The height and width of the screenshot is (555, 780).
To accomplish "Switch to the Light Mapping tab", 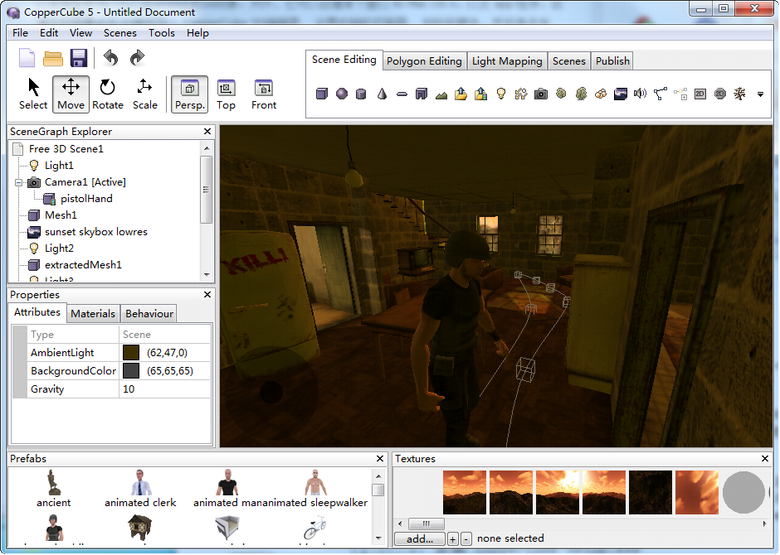I will pyautogui.click(x=507, y=61).
